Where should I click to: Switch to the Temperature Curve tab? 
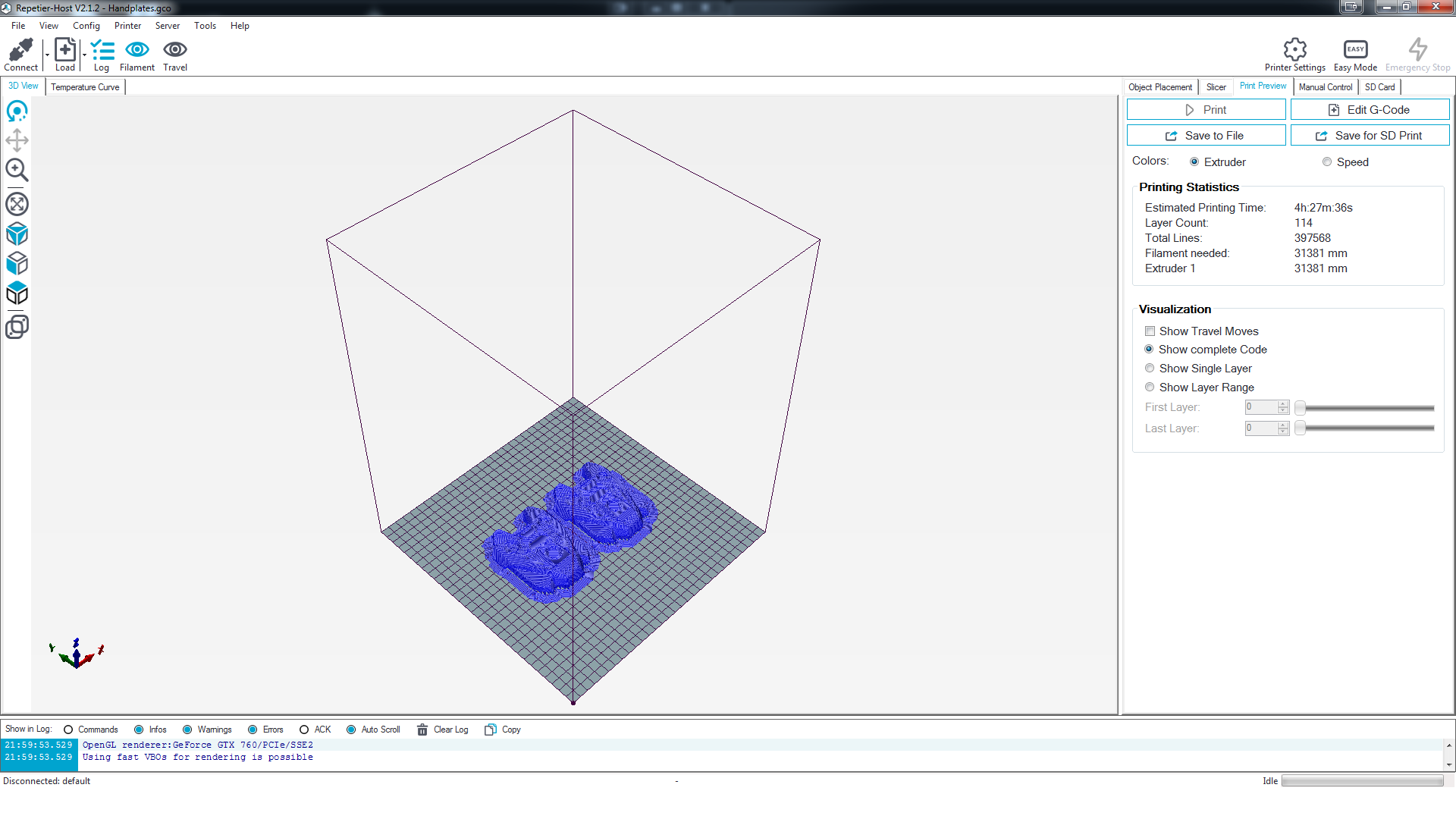pos(85,87)
